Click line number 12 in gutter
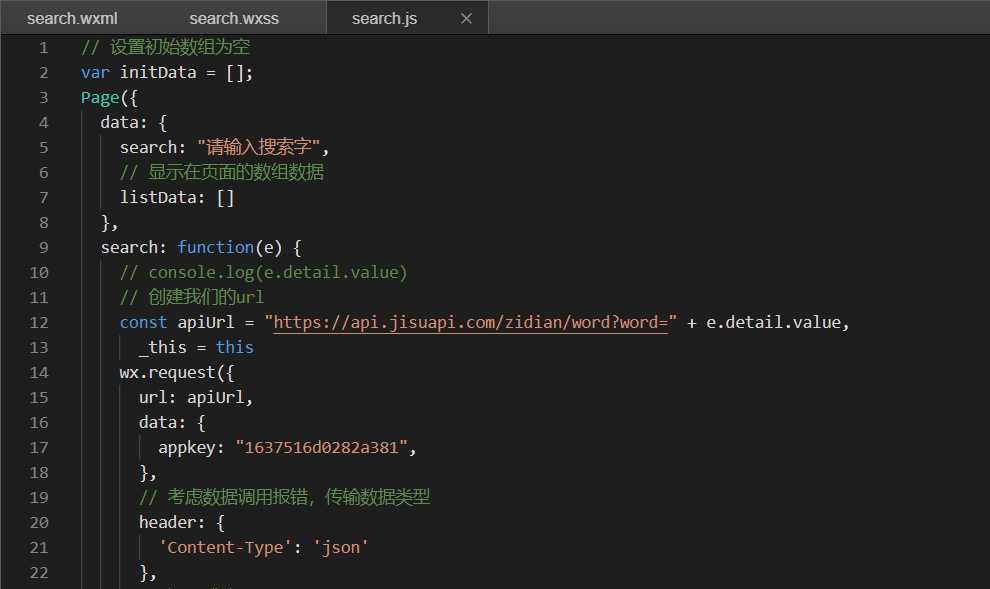990x589 pixels. [39, 323]
